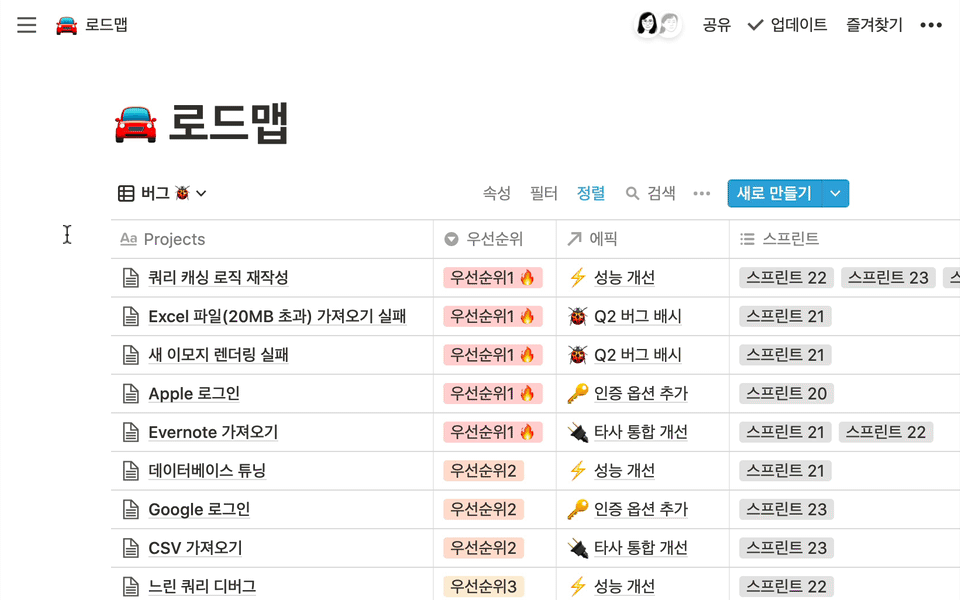
Task: Click the red car page icon in breadcrumb
Action: click(x=66, y=25)
